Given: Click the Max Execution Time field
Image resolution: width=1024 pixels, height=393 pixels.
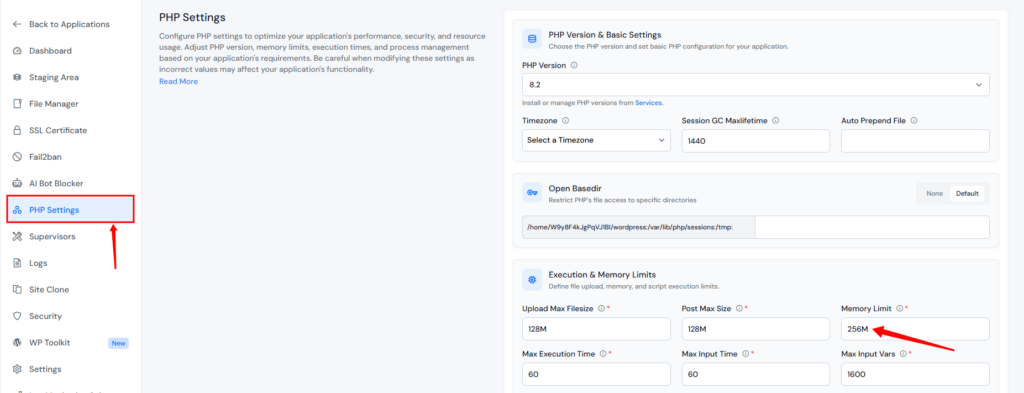Looking at the screenshot, I should [596, 374].
